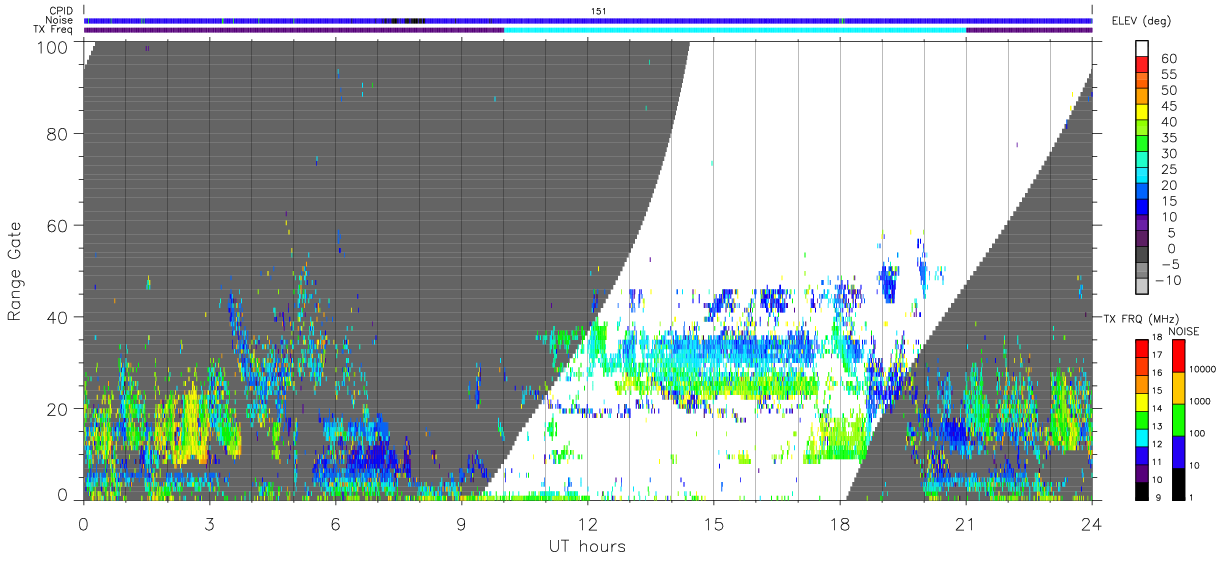Select the 15 tick label on UT hours axis

point(714,524)
